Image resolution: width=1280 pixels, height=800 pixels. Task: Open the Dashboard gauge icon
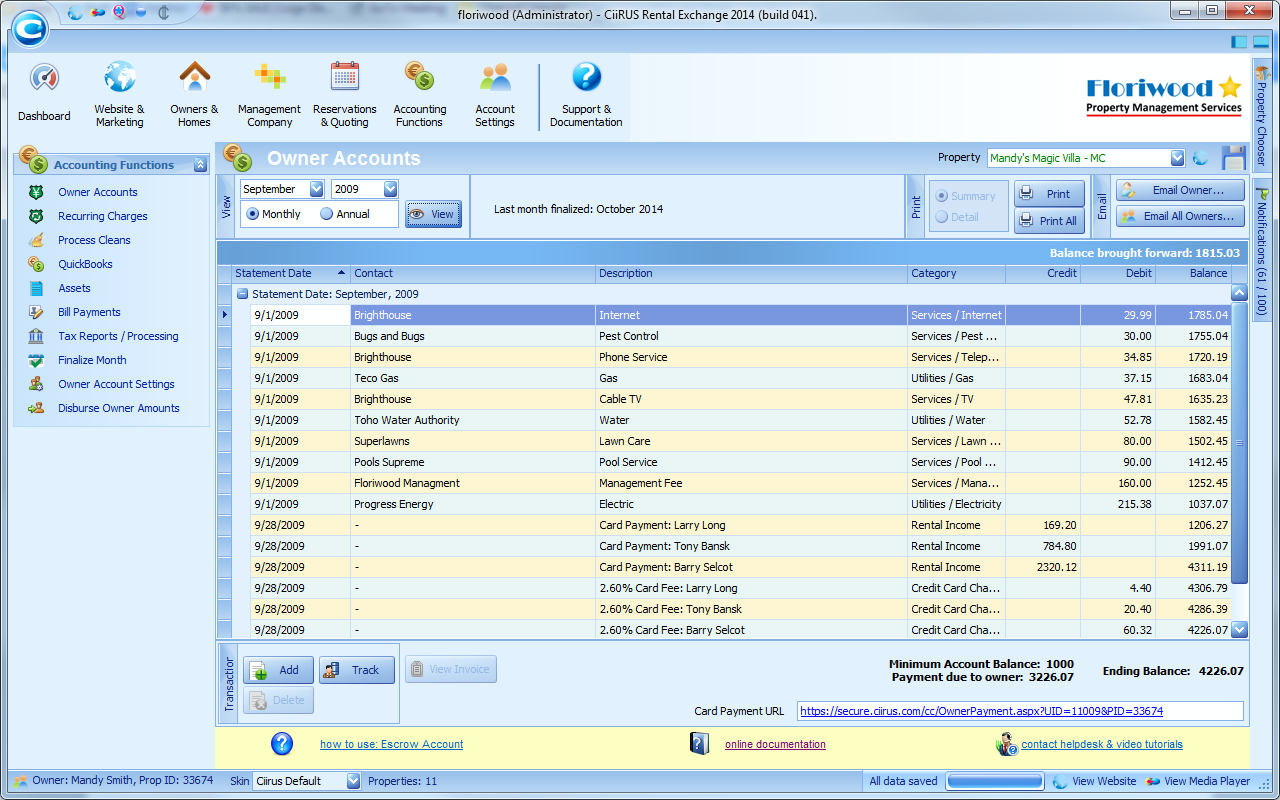pos(44,78)
